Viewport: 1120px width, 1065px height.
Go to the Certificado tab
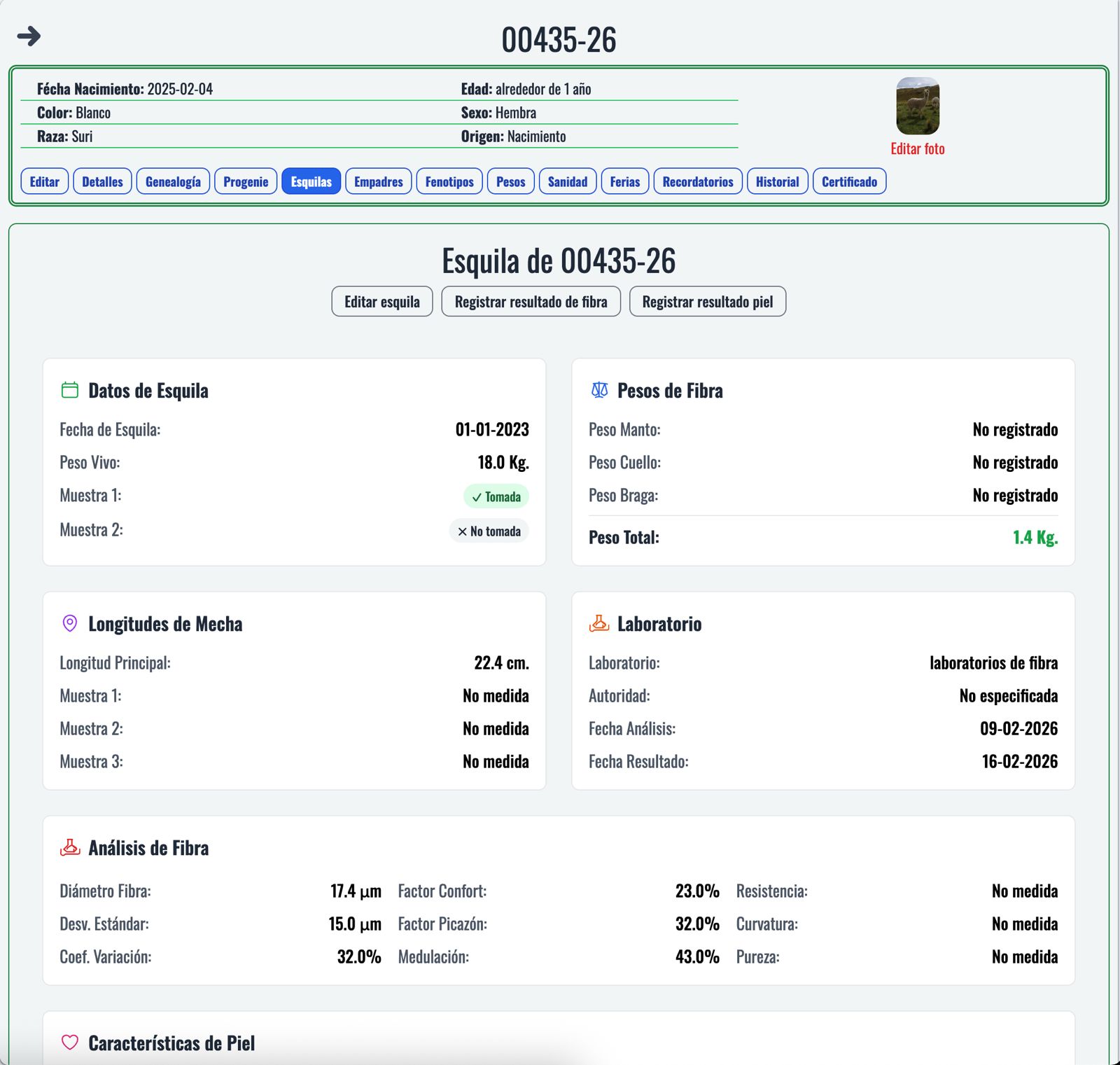coord(849,181)
